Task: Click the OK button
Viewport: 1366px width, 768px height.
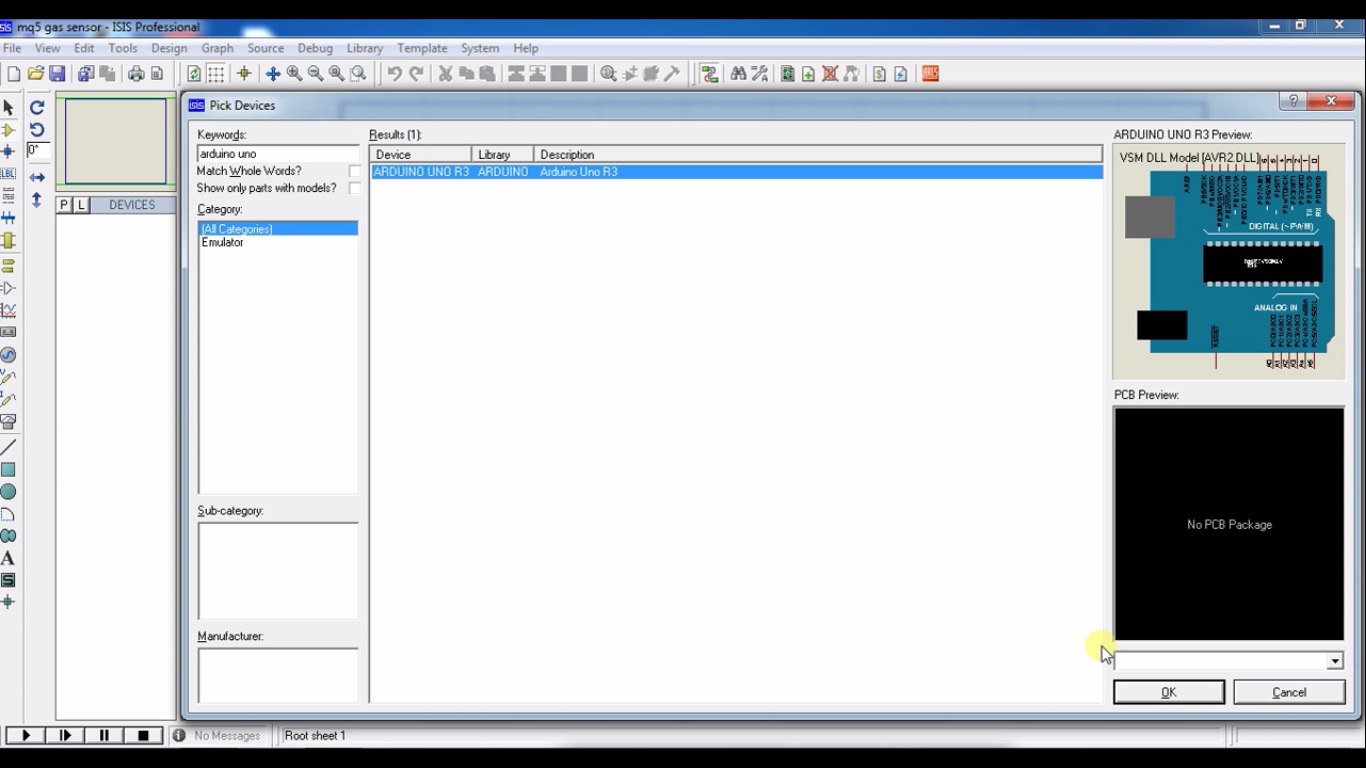Action: [1169, 692]
